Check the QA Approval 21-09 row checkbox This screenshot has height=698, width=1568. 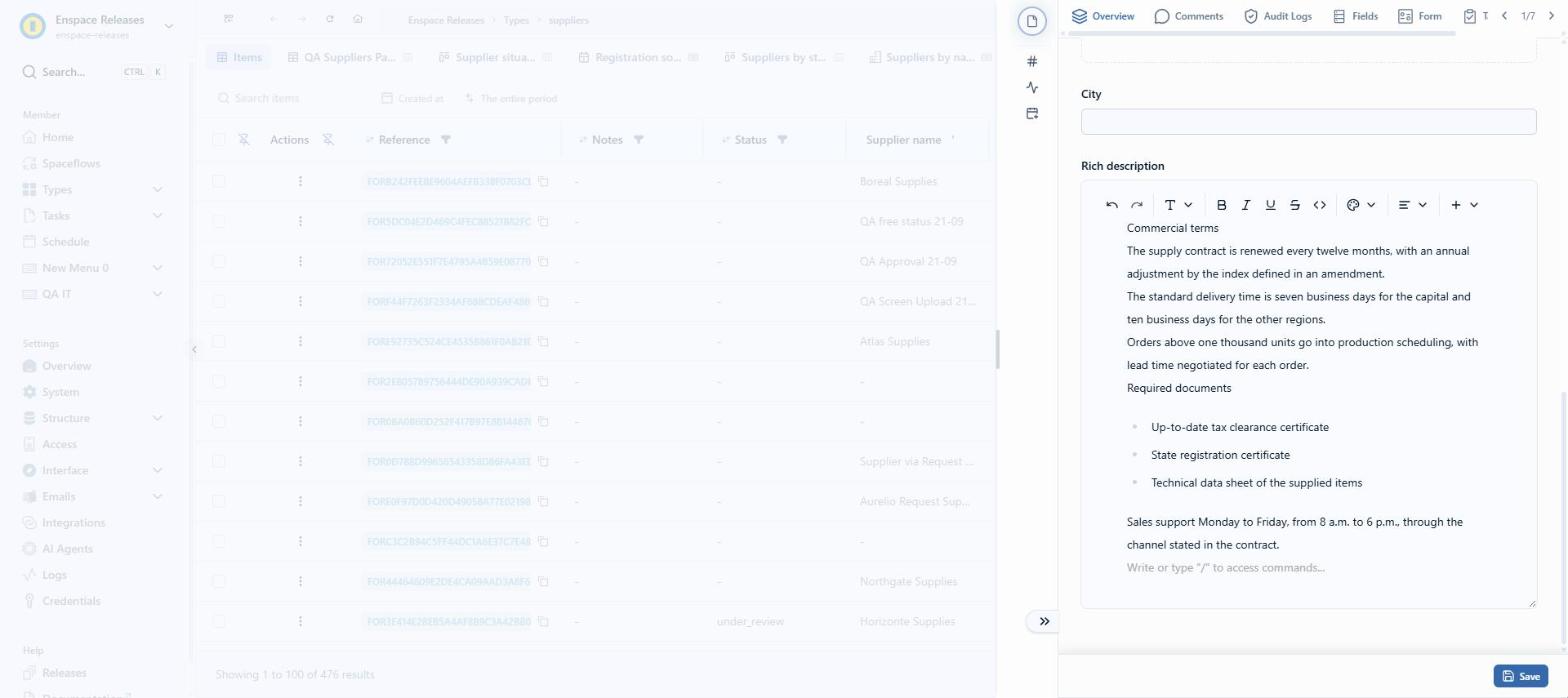219,262
